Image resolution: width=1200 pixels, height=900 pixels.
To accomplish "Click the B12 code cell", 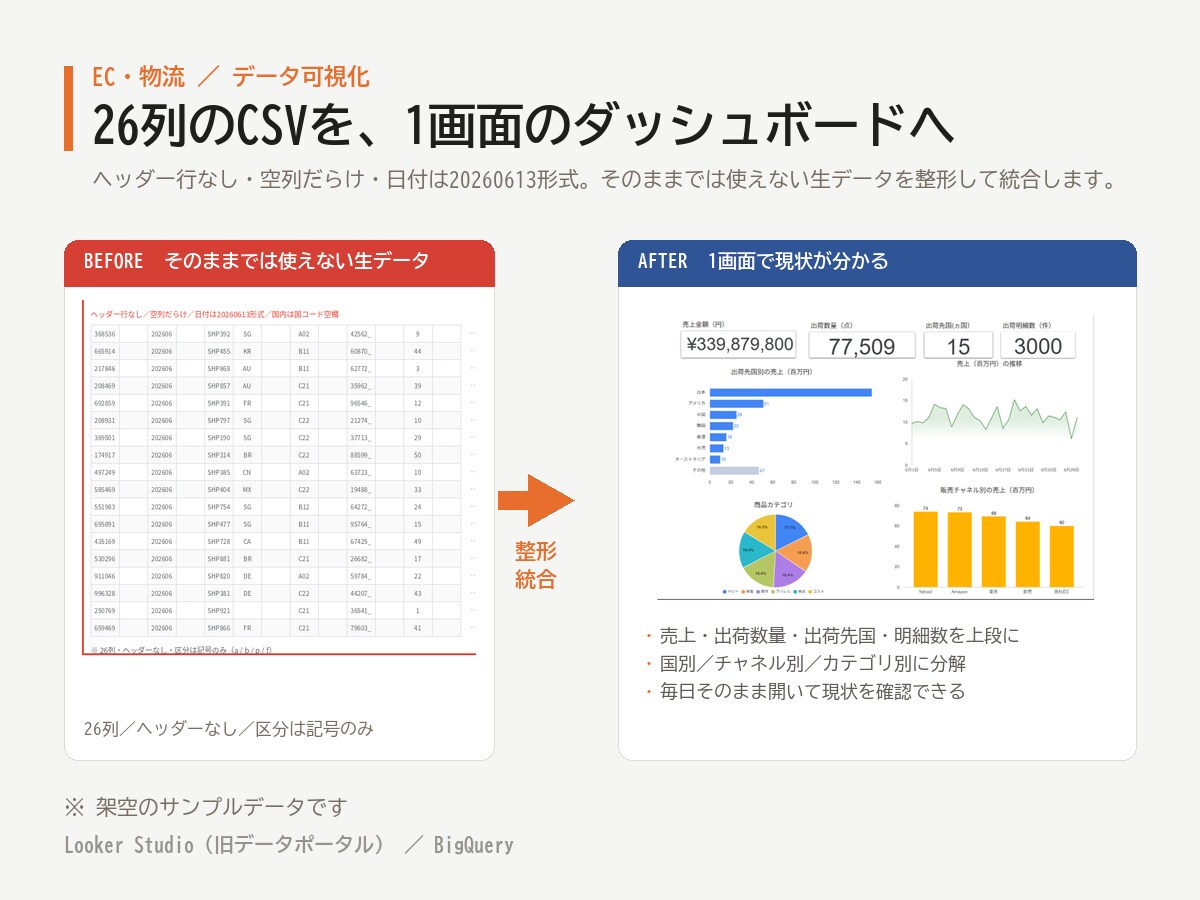I will tap(304, 507).
